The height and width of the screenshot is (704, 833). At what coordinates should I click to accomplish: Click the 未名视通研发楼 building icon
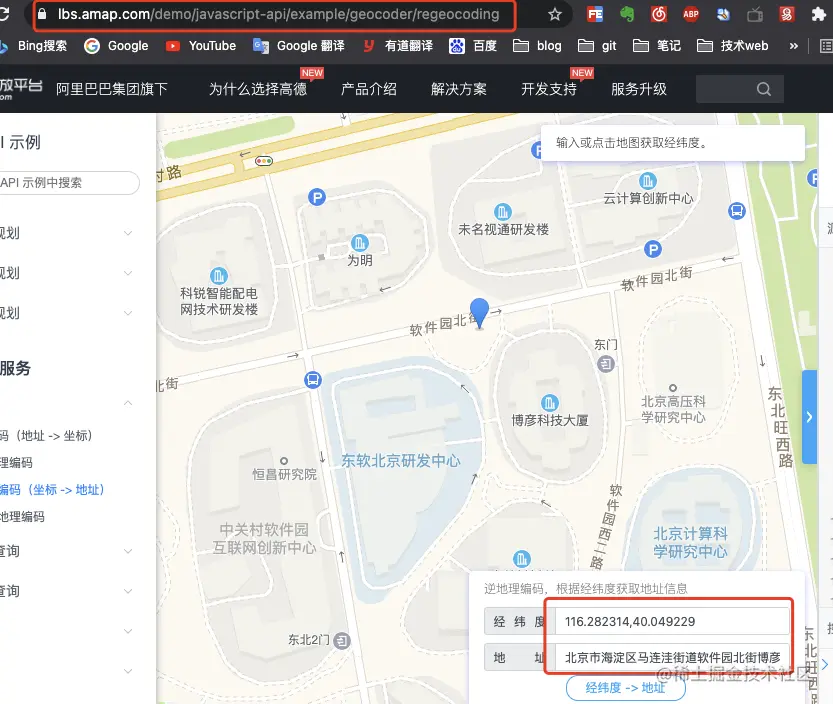503,212
